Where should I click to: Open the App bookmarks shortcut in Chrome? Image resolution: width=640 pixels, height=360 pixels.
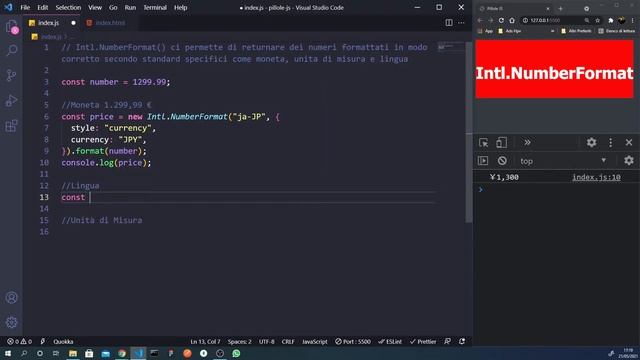point(485,31)
